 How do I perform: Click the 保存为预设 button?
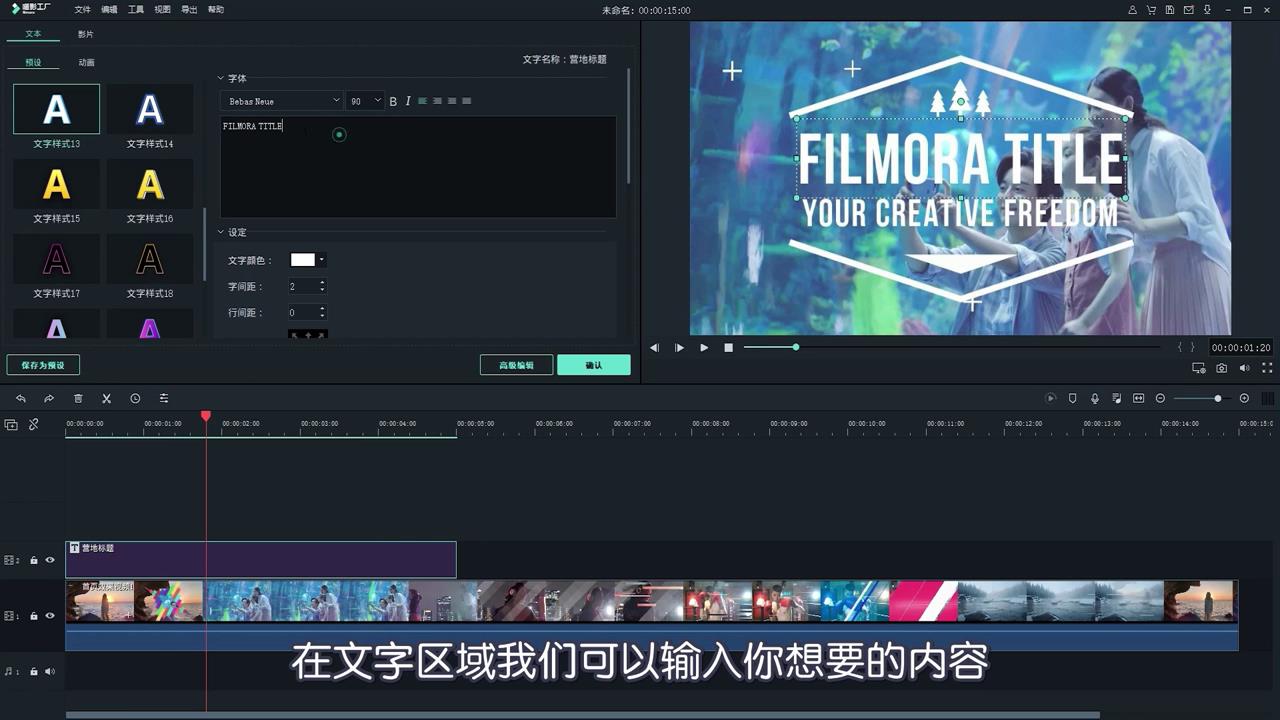pos(43,365)
